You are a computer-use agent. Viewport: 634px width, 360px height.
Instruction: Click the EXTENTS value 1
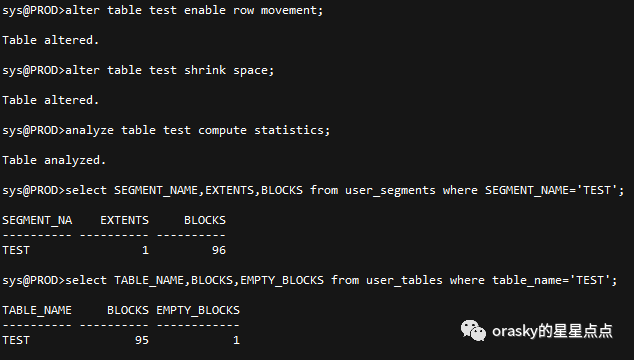[145, 250]
